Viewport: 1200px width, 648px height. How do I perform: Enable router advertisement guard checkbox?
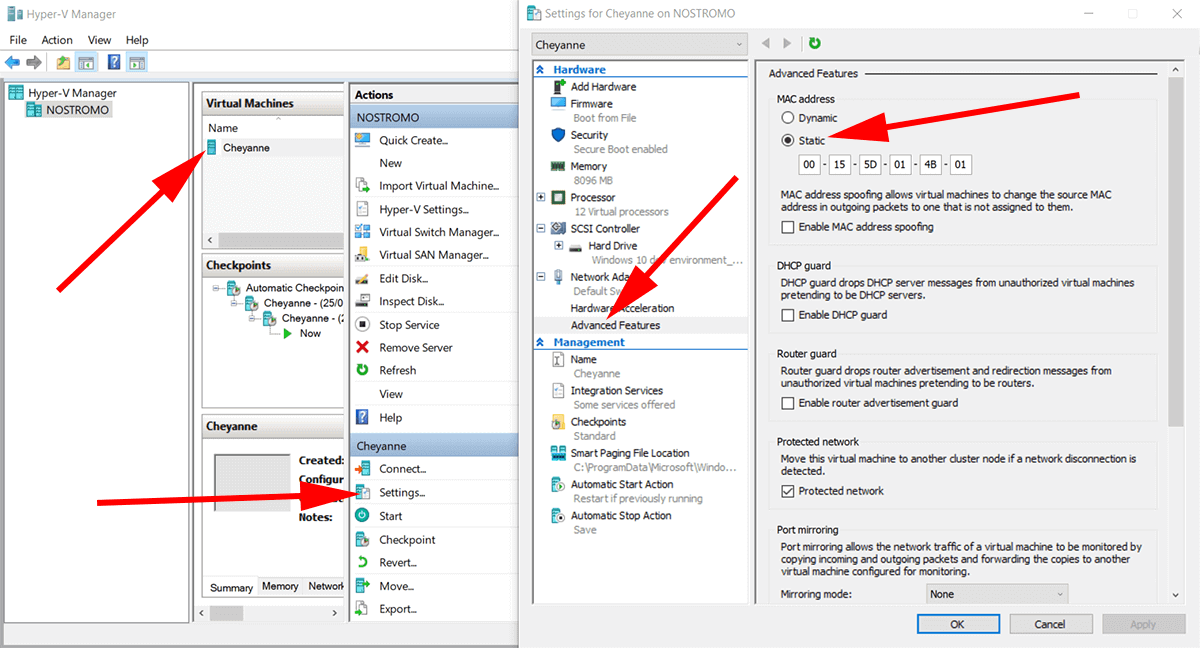coord(788,403)
